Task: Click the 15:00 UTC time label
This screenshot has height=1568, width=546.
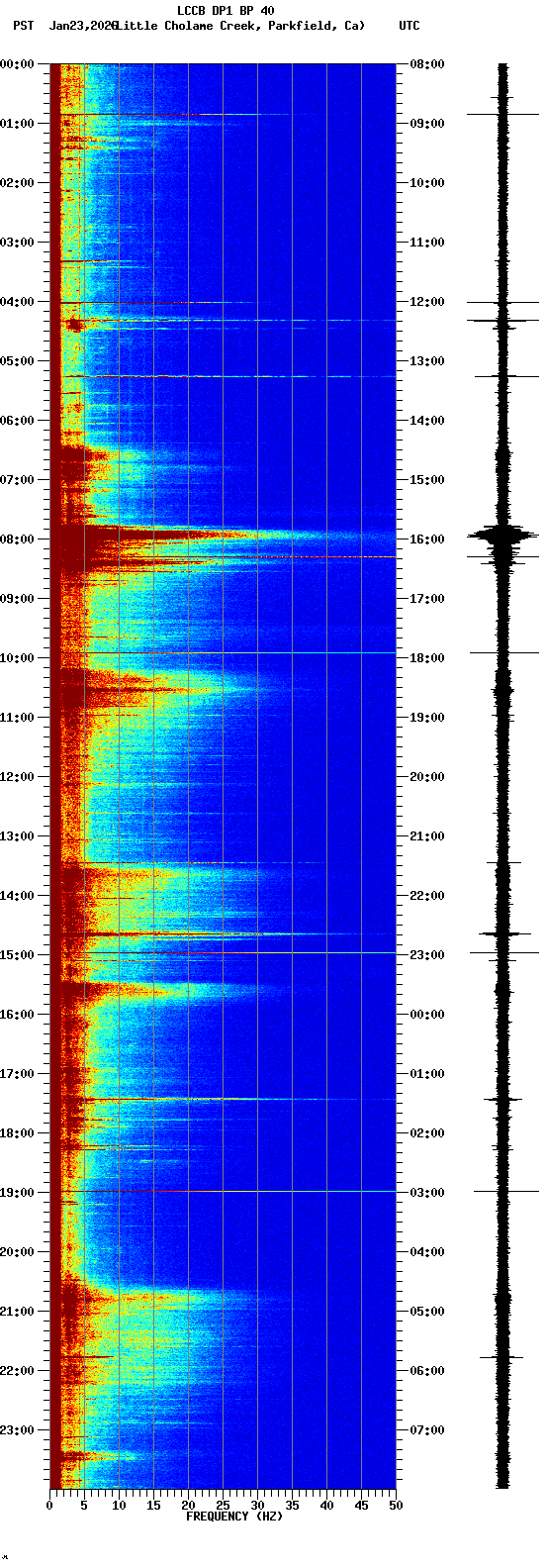Action: pos(427,480)
